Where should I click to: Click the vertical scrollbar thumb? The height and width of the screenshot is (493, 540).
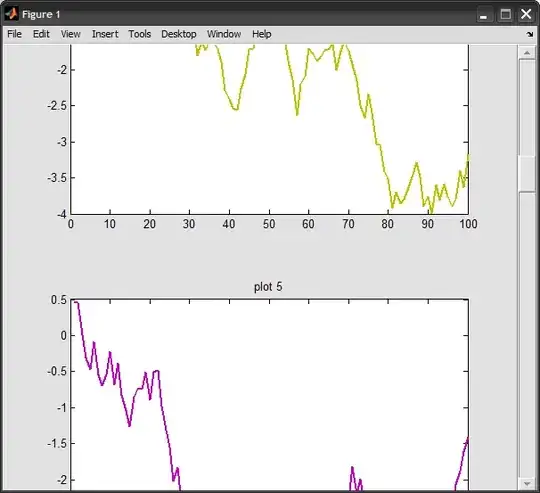527,173
